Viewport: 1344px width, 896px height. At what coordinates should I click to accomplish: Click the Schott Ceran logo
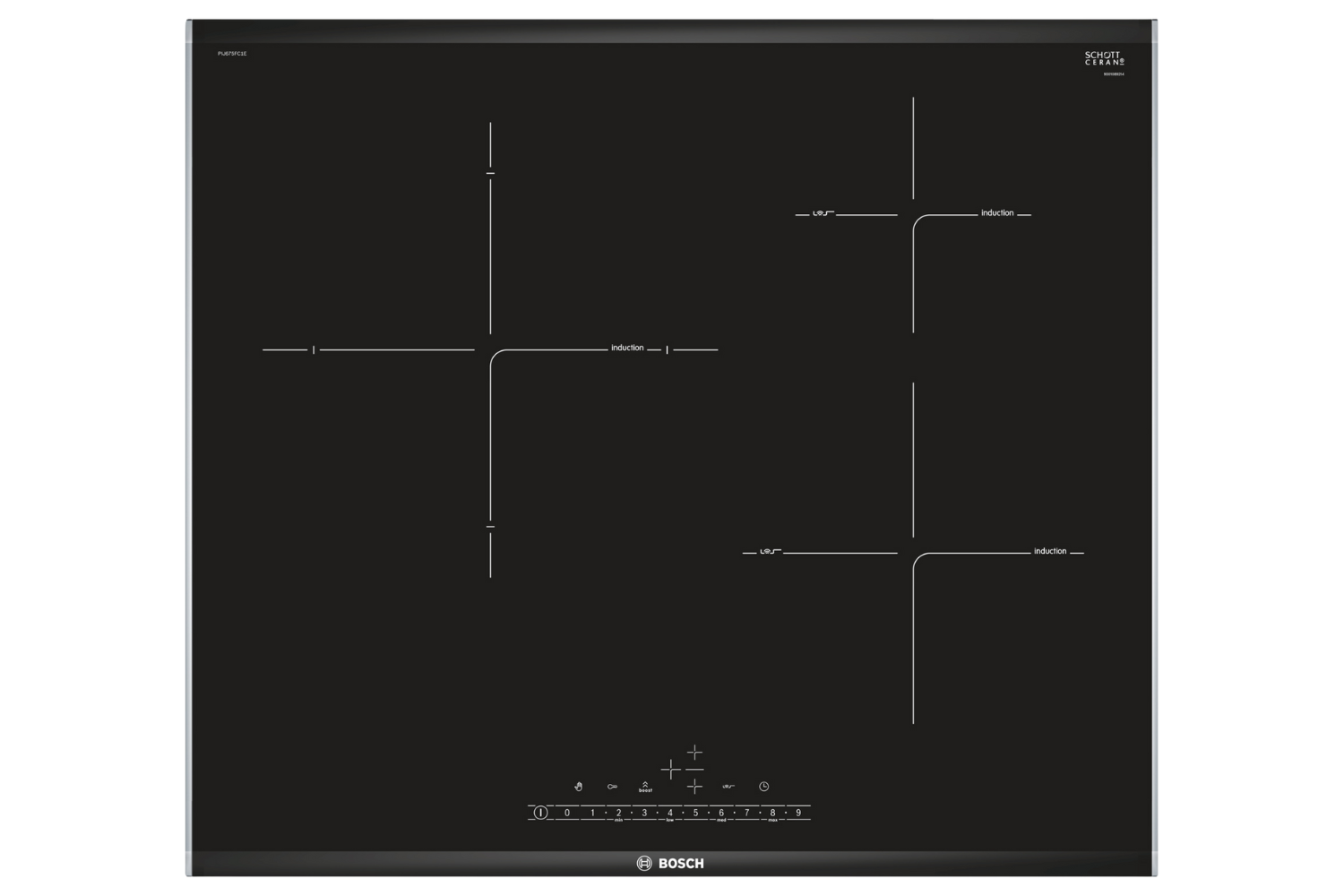pyautogui.click(x=1104, y=58)
